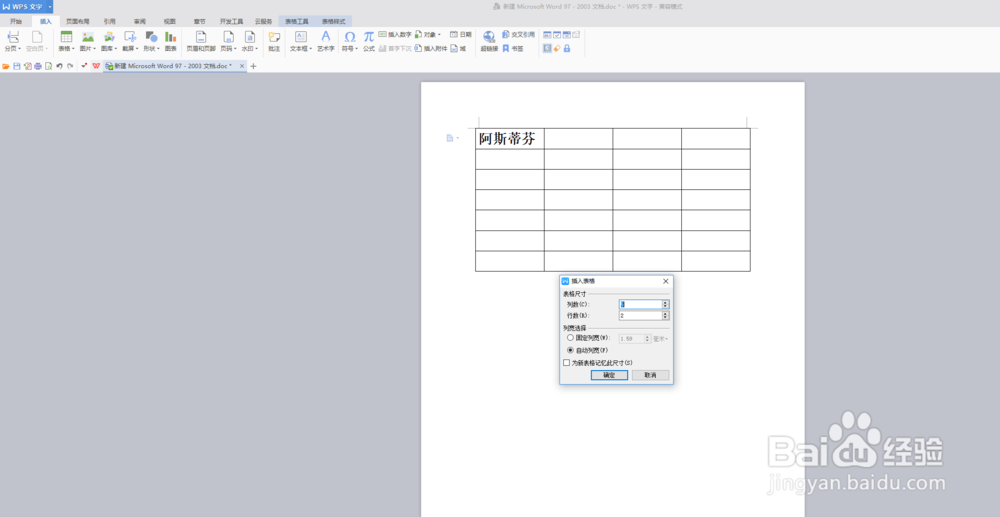Expand the 表格 dropdown arrow
This screenshot has width=1000, height=517.
[x=74, y=48]
